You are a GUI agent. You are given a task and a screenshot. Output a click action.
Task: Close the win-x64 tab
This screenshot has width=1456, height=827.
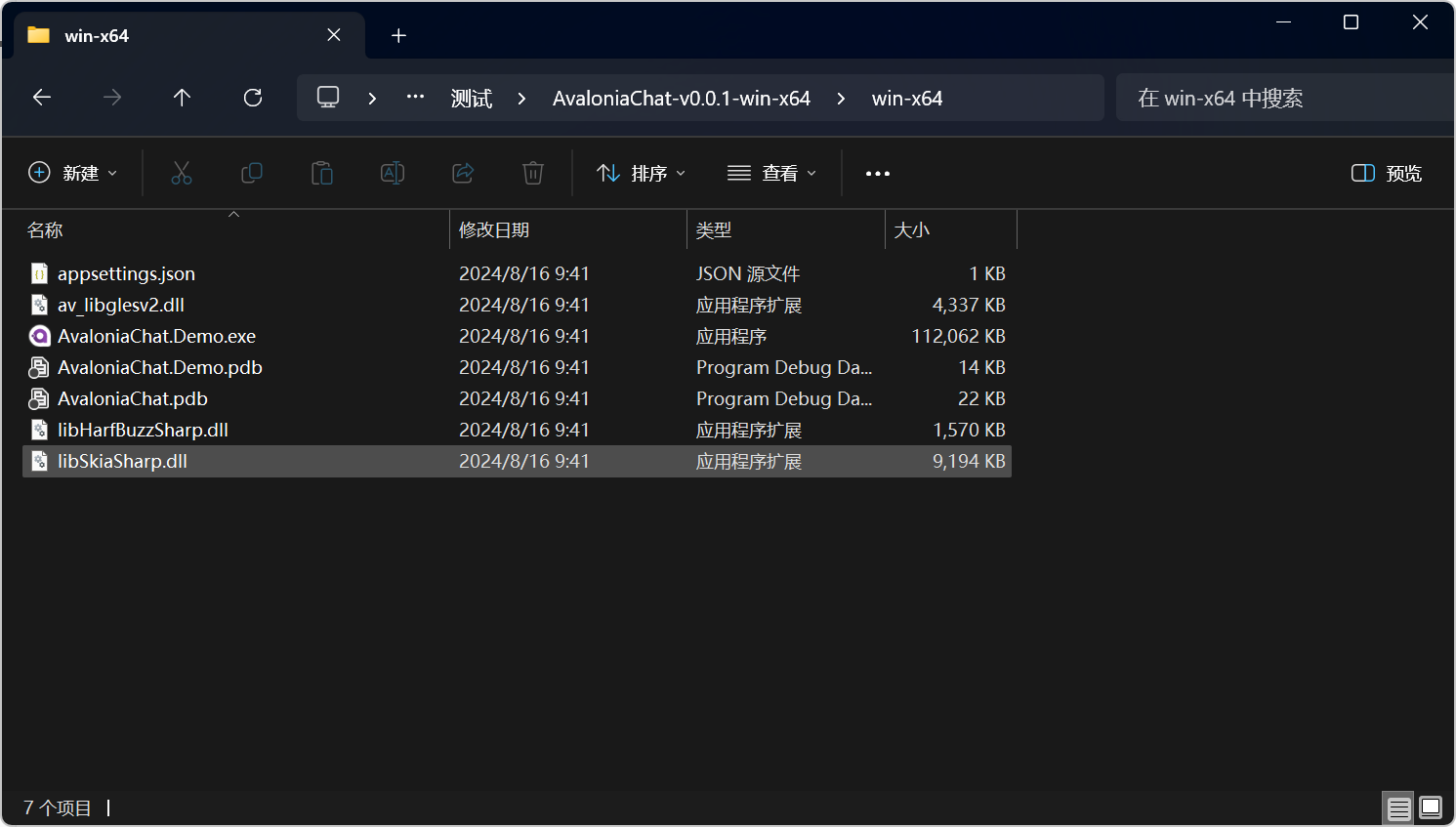(334, 35)
